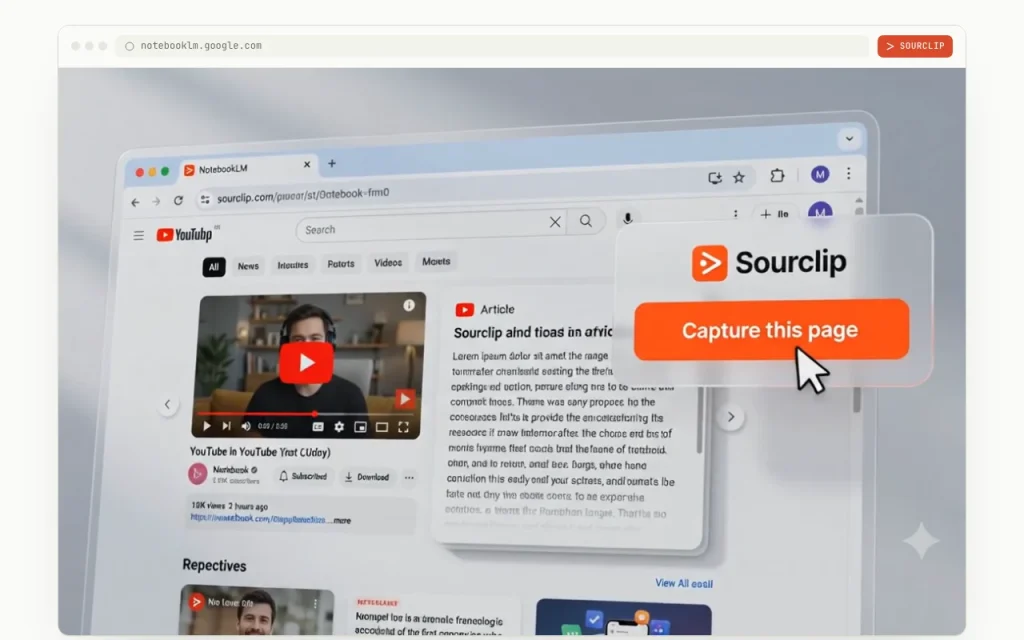Reload the page with the refresh icon
Screen dimensions: 1024x640
pos(178,200)
